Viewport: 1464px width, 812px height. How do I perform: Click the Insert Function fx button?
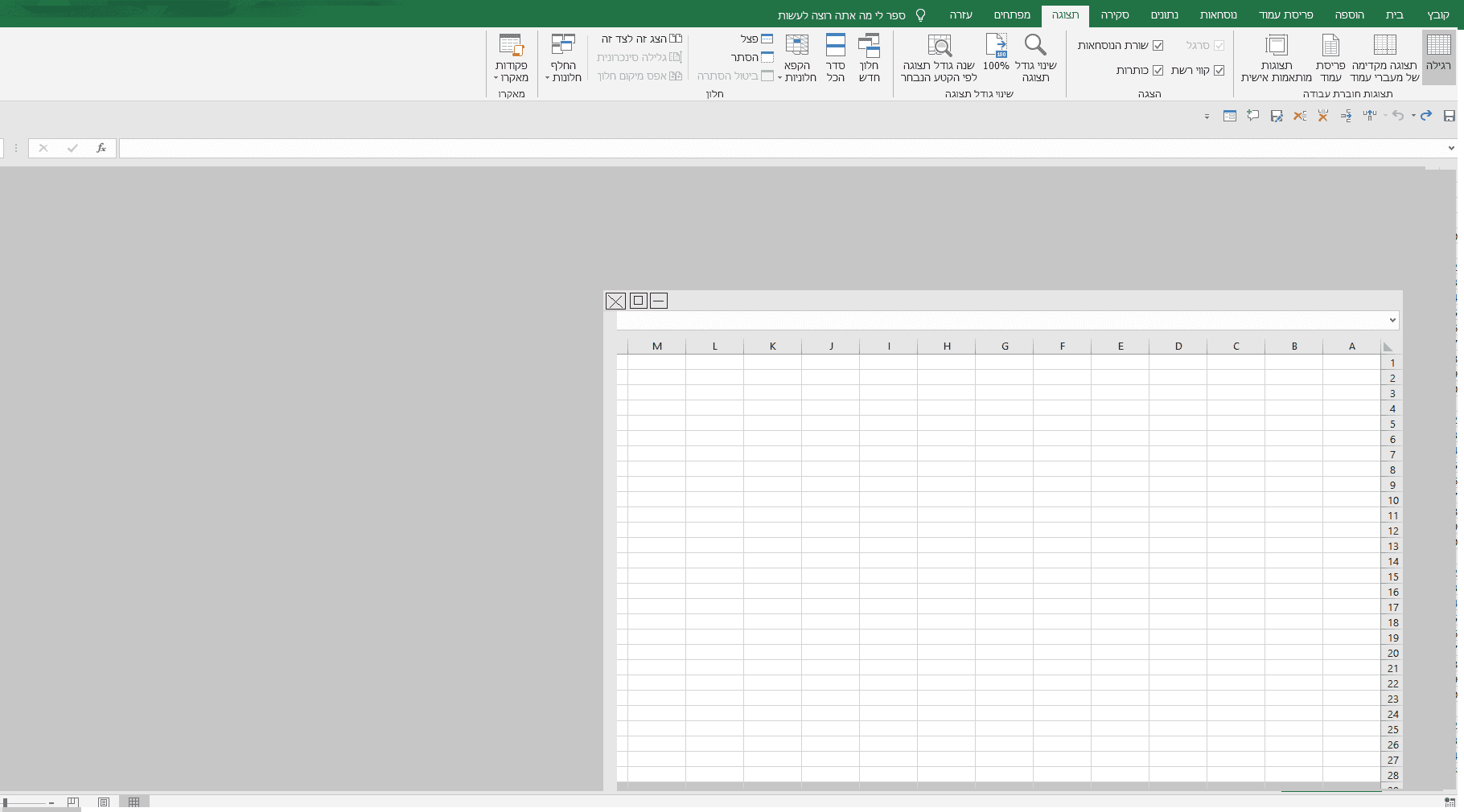pyautogui.click(x=101, y=148)
